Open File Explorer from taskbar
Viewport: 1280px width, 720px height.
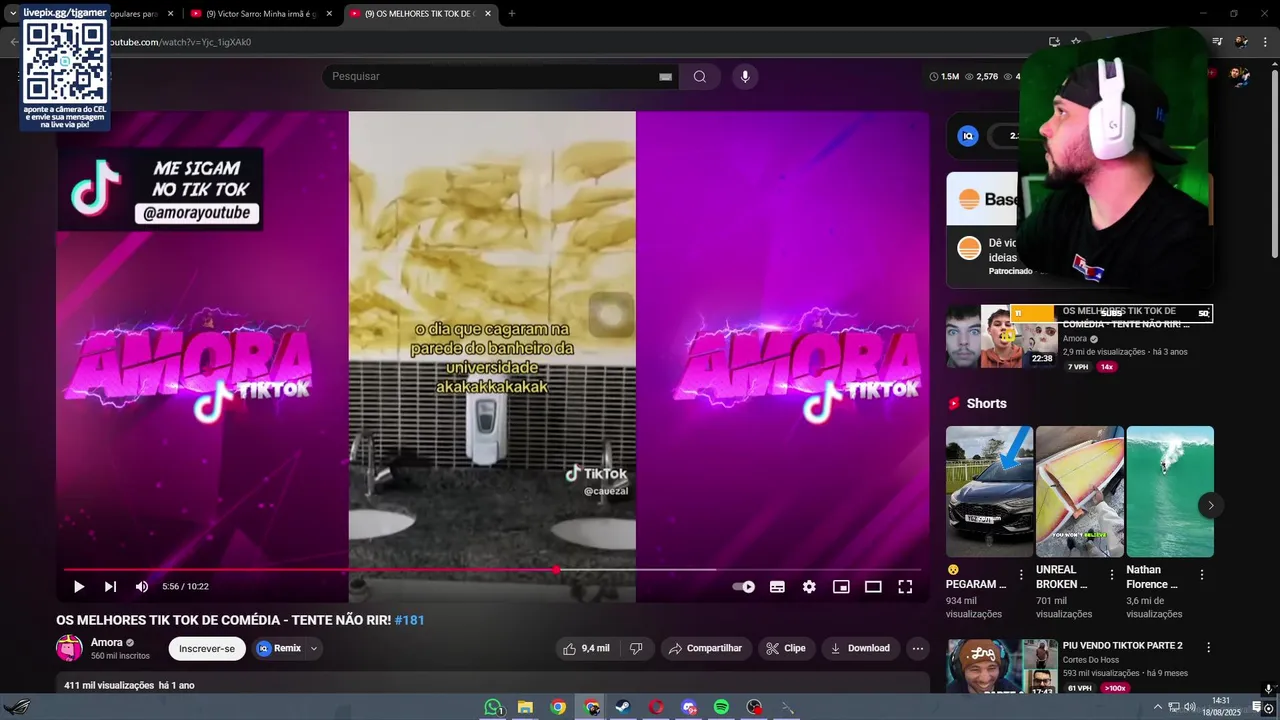525,707
